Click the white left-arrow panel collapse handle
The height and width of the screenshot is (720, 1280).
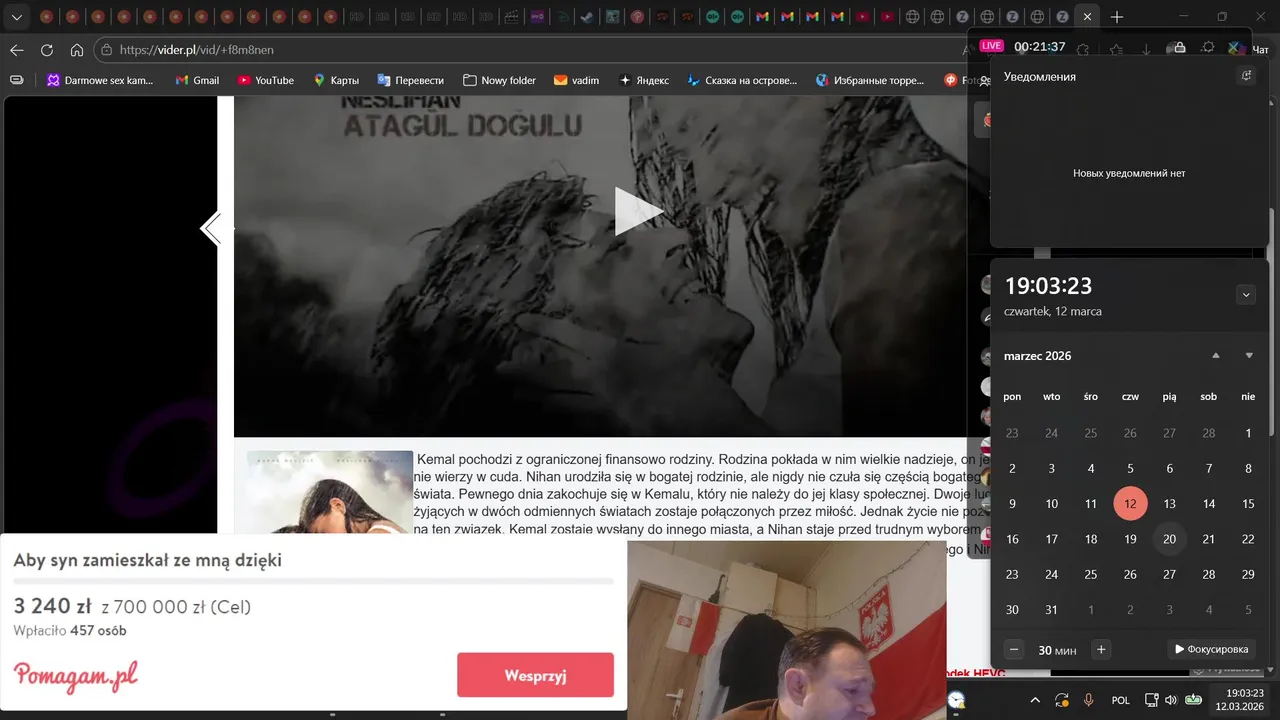tap(212, 229)
